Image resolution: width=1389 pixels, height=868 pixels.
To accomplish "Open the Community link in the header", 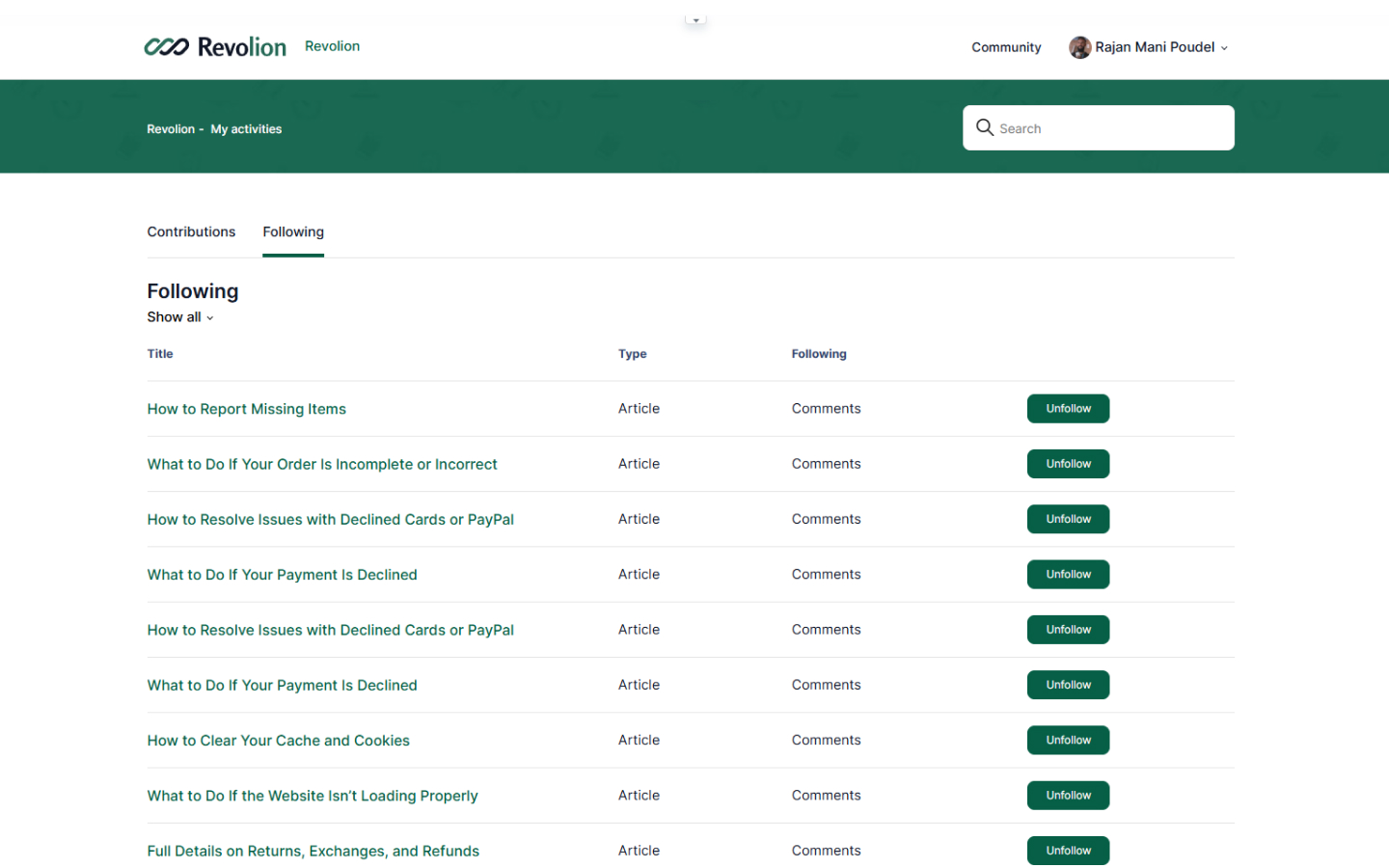I will click(x=1006, y=47).
